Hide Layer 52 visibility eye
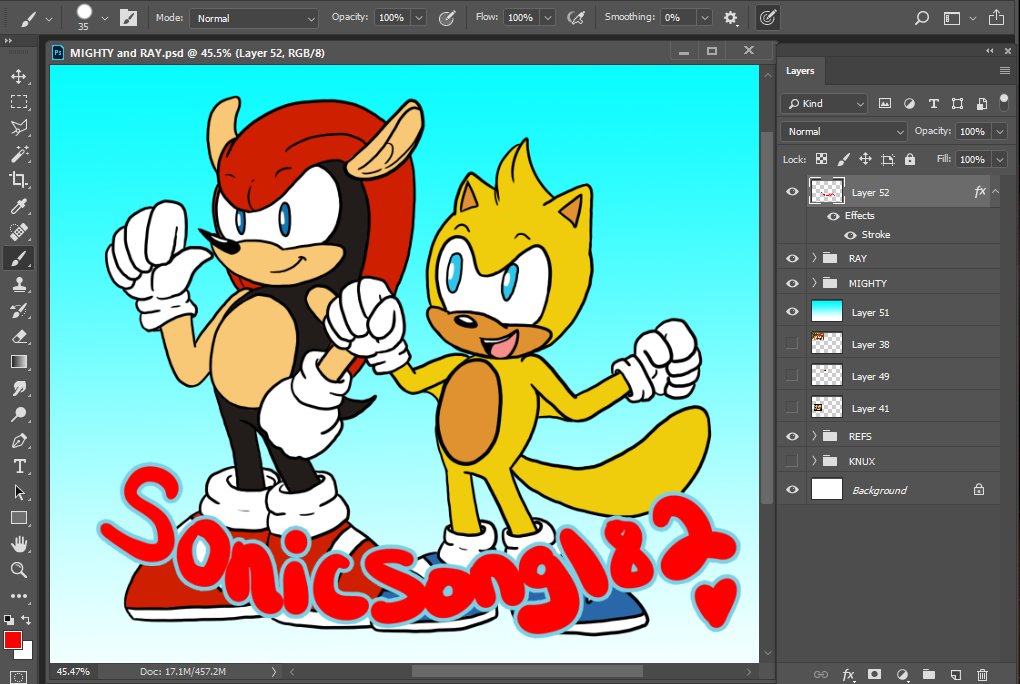The height and width of the screenshot is (684, 1020). [x=792, y=192]
